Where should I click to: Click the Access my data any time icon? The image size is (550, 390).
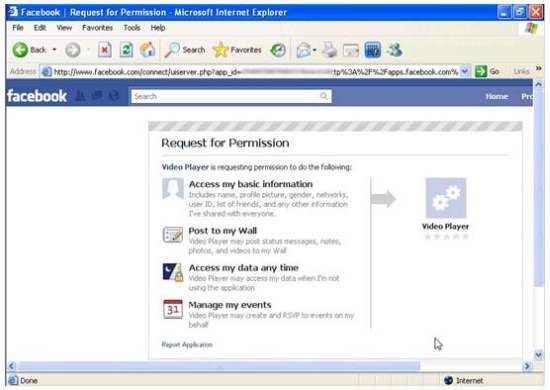pyautogui.click(x=173, y=273)
